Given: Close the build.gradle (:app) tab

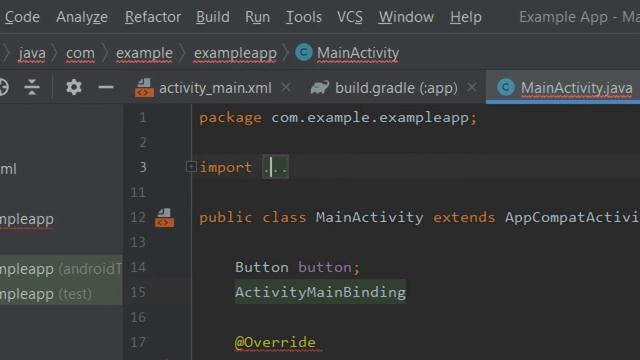Looking at the screenshot, I should point(472,87).
